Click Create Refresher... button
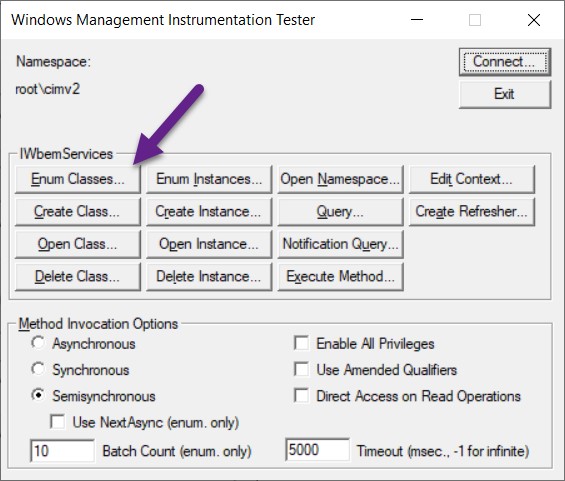Image resolution: width=565 pixels, height=481 pixels. [472, 211]
